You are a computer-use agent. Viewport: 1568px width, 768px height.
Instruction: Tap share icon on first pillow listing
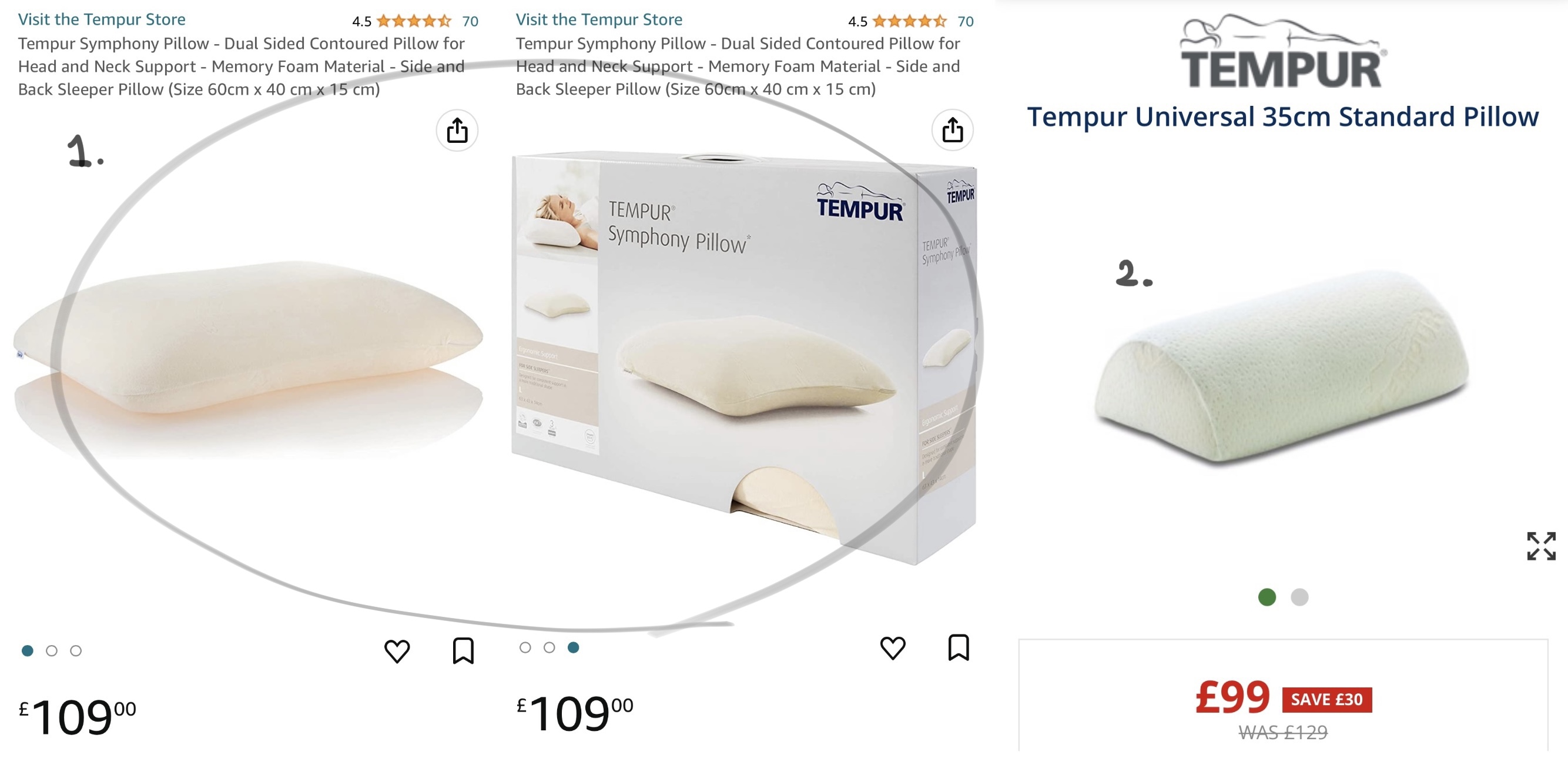click(457, 131)
